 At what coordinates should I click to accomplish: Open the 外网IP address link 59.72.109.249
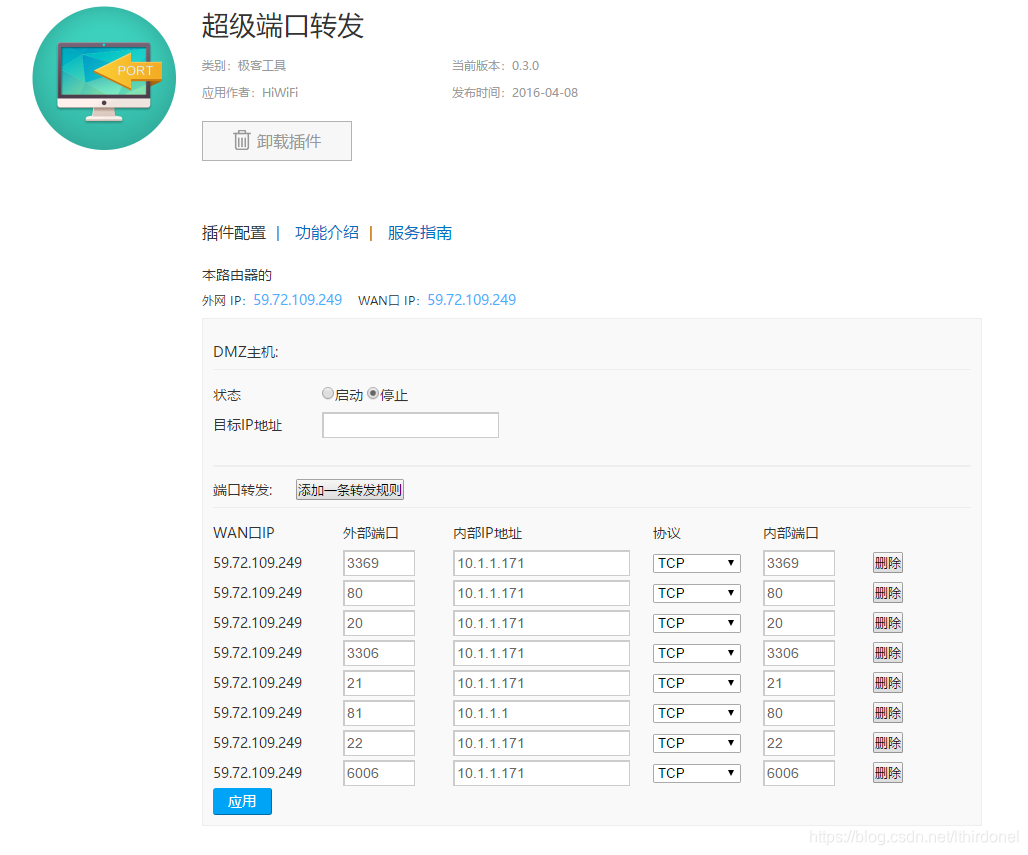point(297,300)
